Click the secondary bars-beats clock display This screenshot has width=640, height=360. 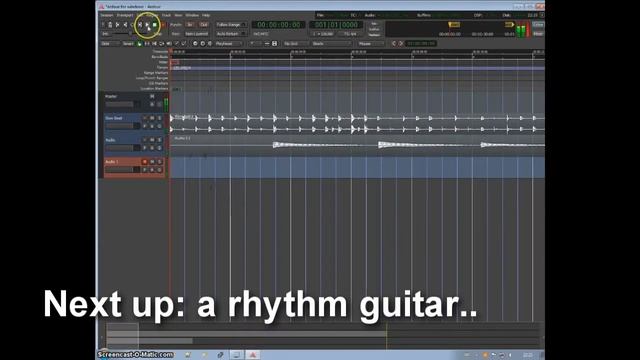coord(336,25)
